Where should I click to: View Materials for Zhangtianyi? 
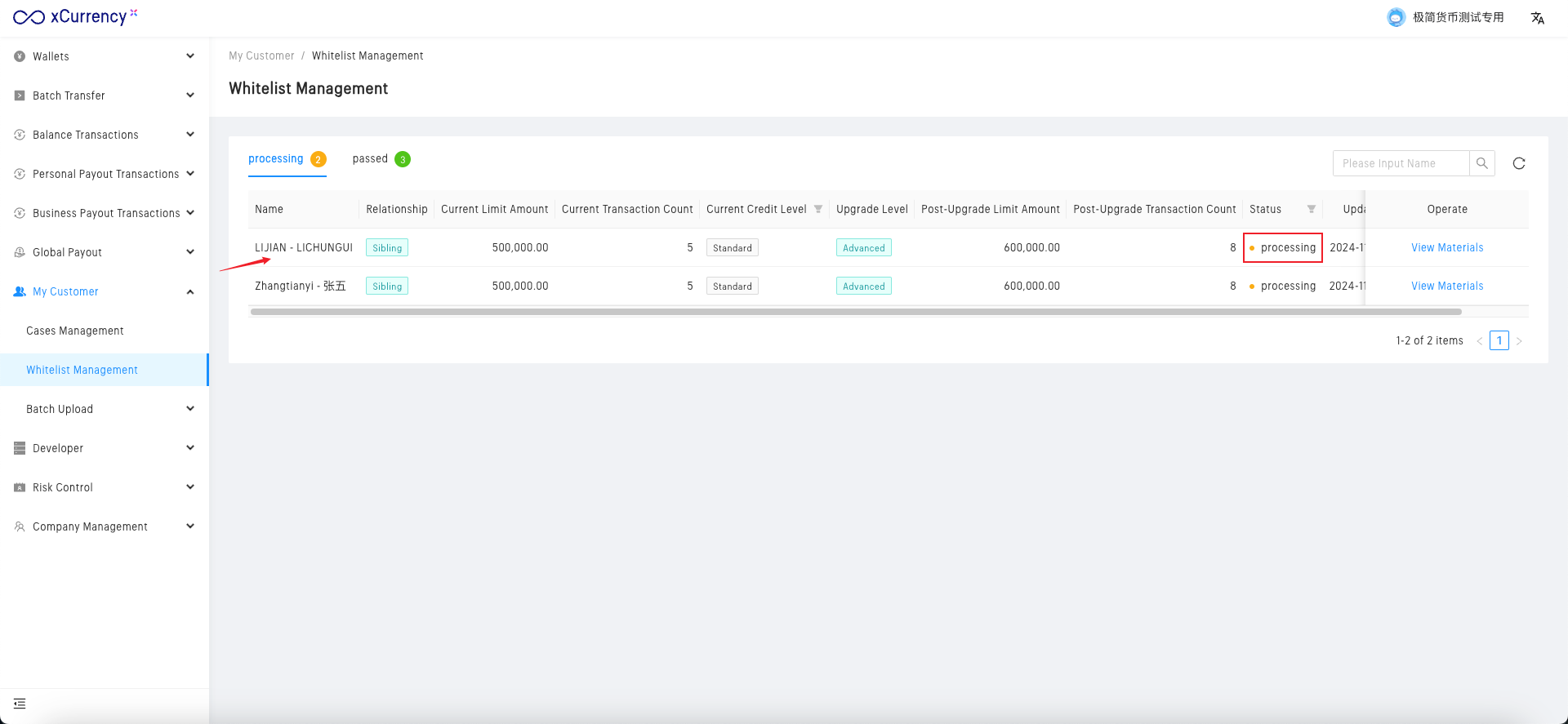tap(1447, 286)
